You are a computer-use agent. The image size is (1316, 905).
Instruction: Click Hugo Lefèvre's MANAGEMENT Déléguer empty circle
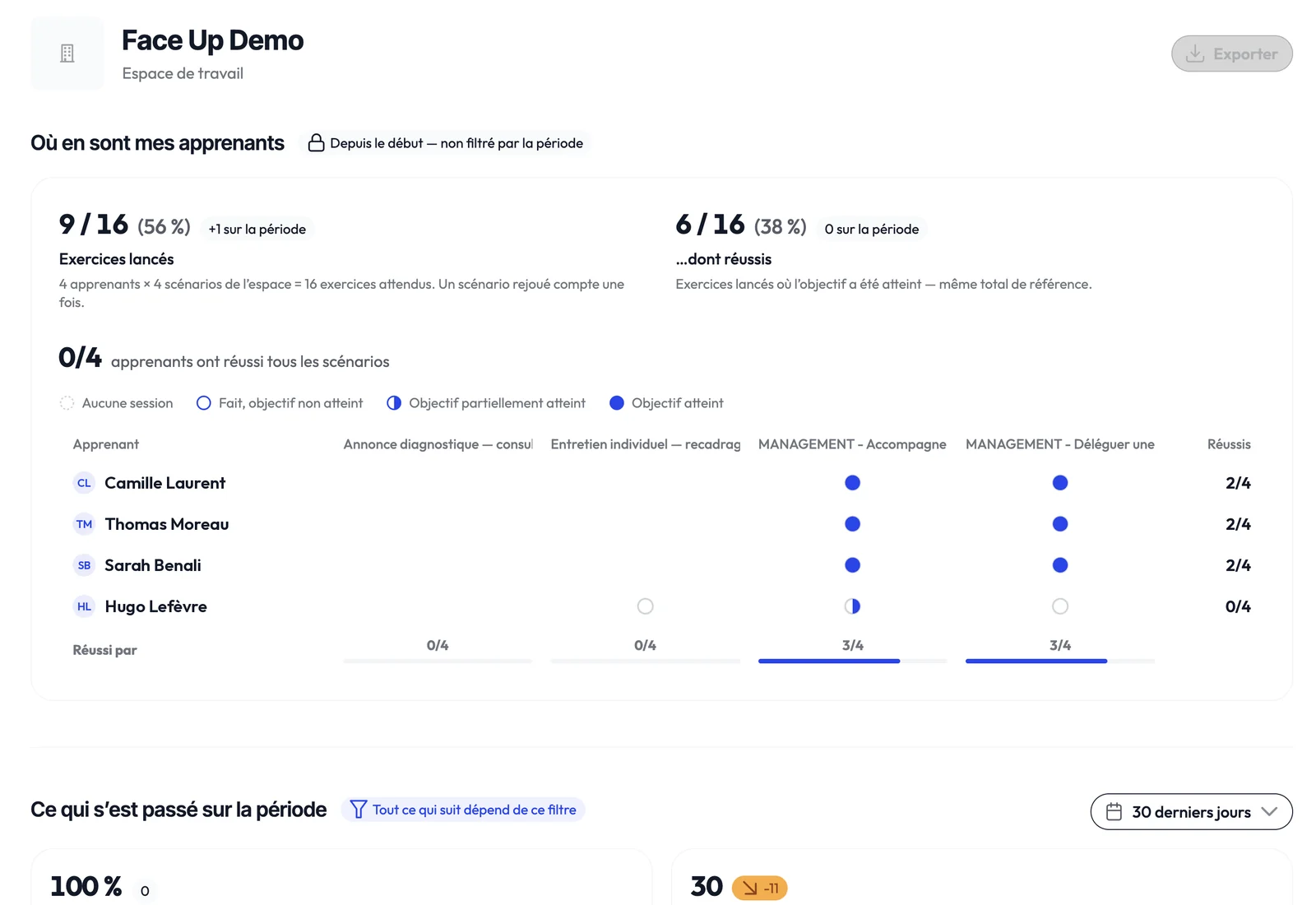click(x=1060, y=606)
